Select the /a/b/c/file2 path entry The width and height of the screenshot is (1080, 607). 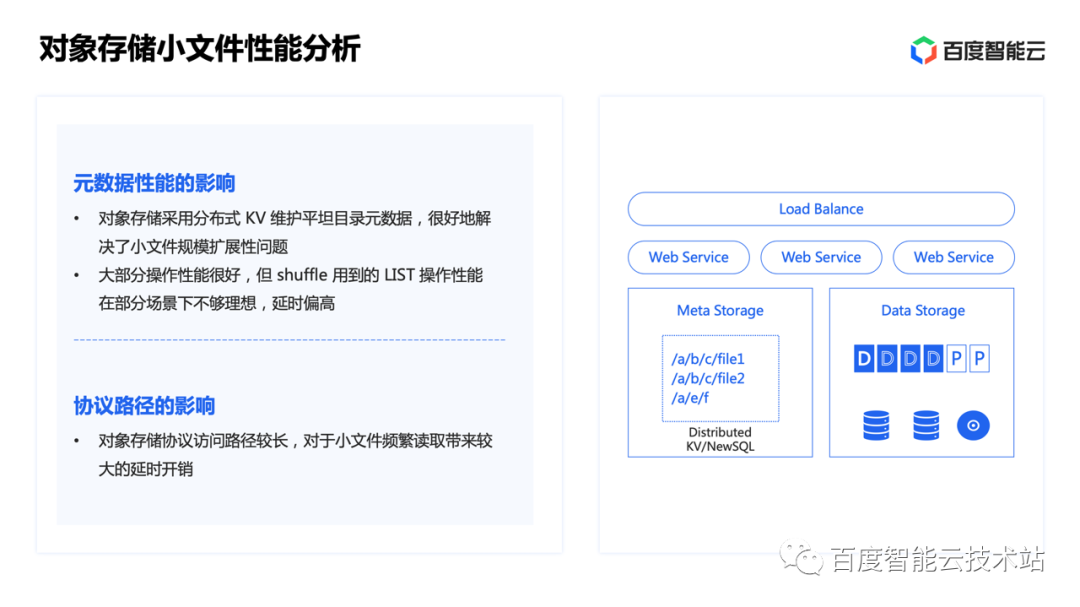[x=708, y=378]
